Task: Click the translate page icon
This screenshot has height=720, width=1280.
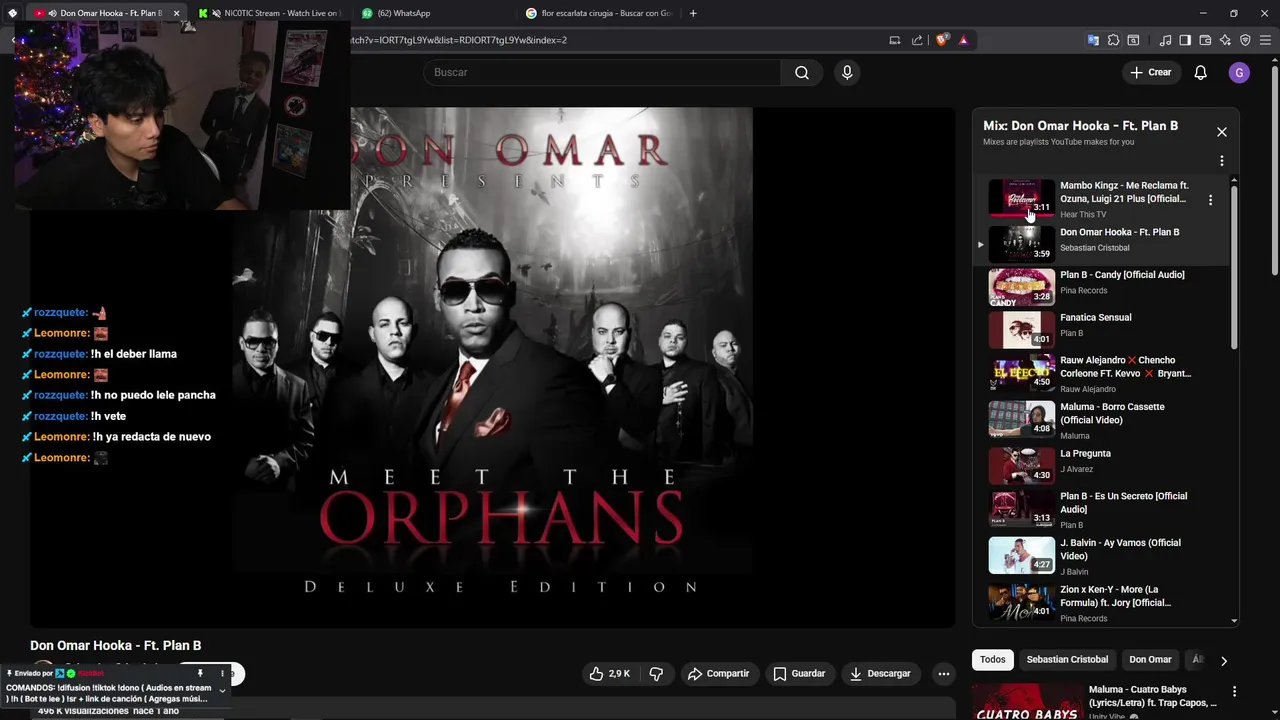Action: pos(1093,40)
